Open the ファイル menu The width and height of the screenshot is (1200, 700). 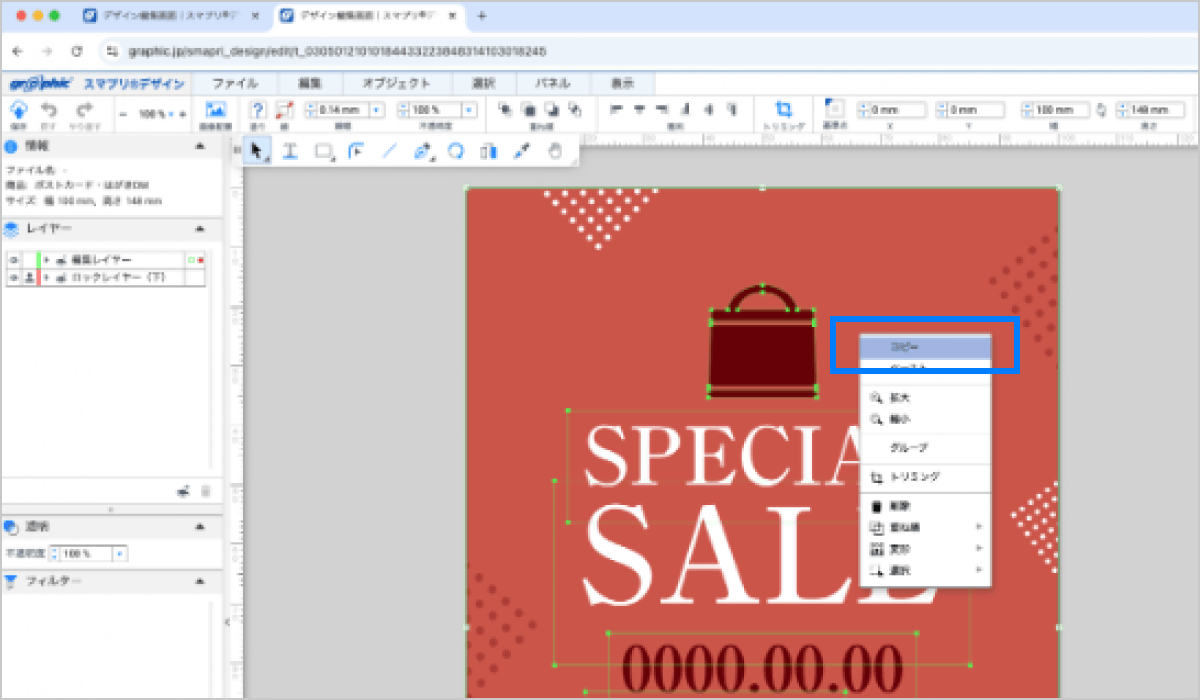coord(235,84)
